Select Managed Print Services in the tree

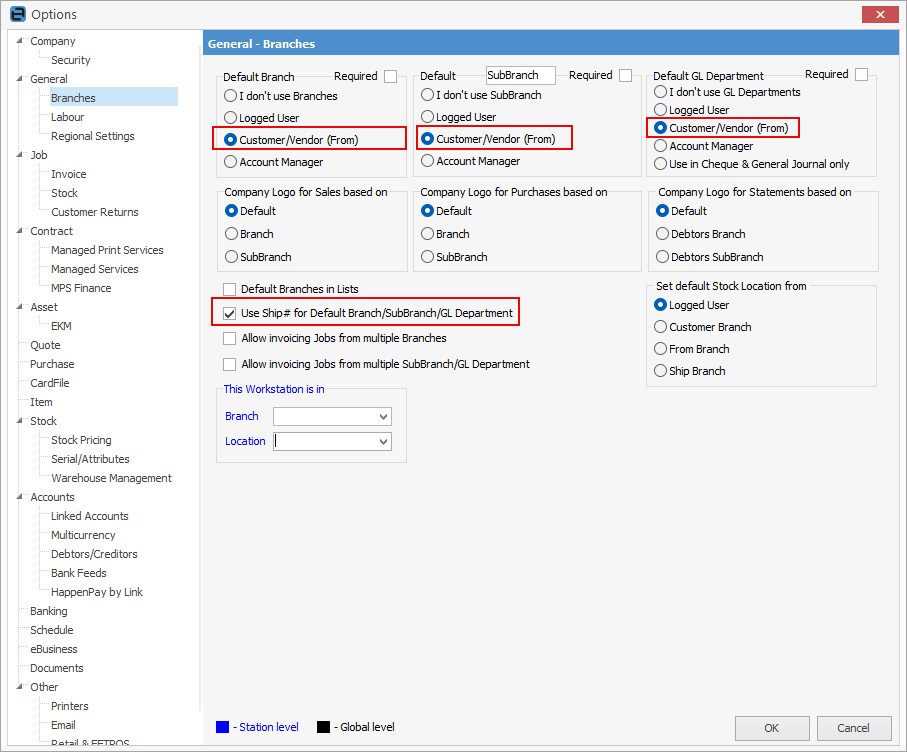(x=107, y=250)
